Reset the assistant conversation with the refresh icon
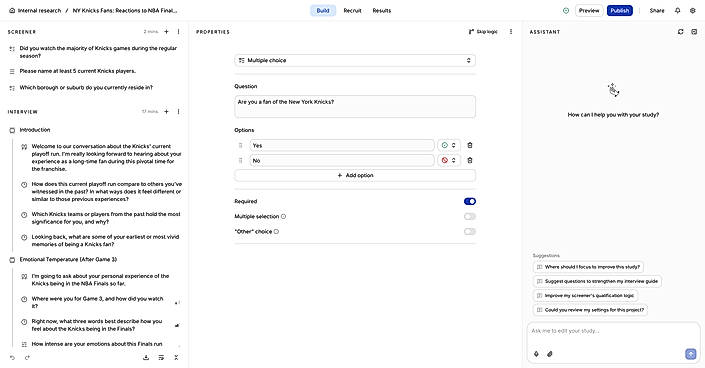The image size is (705, 368). pyautogui.click(x=681, y=32)
